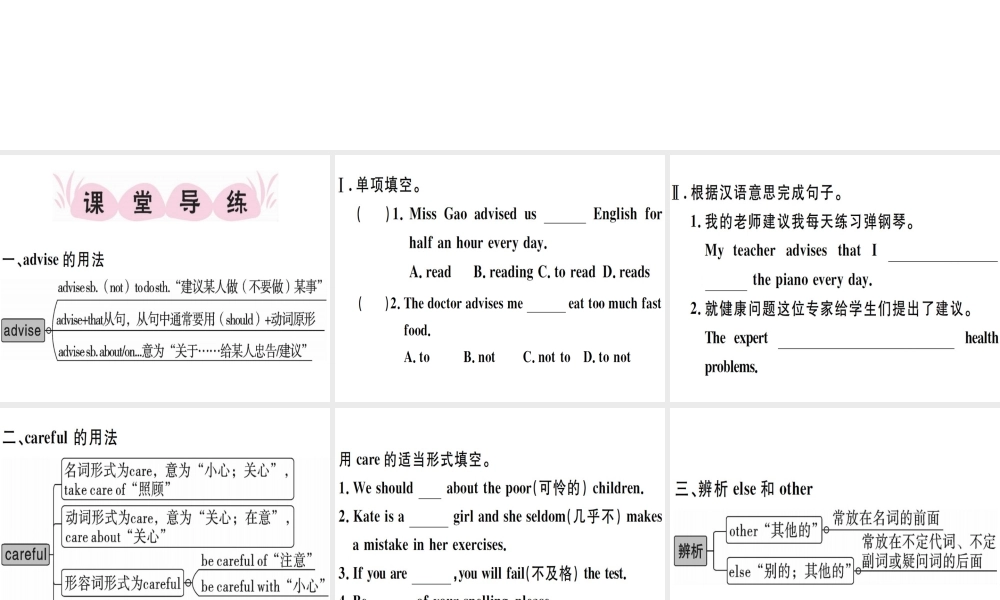1000x600 pixels.
Task: Collapse the circle after other “其他的” box
Action: [x=826, y=529]
